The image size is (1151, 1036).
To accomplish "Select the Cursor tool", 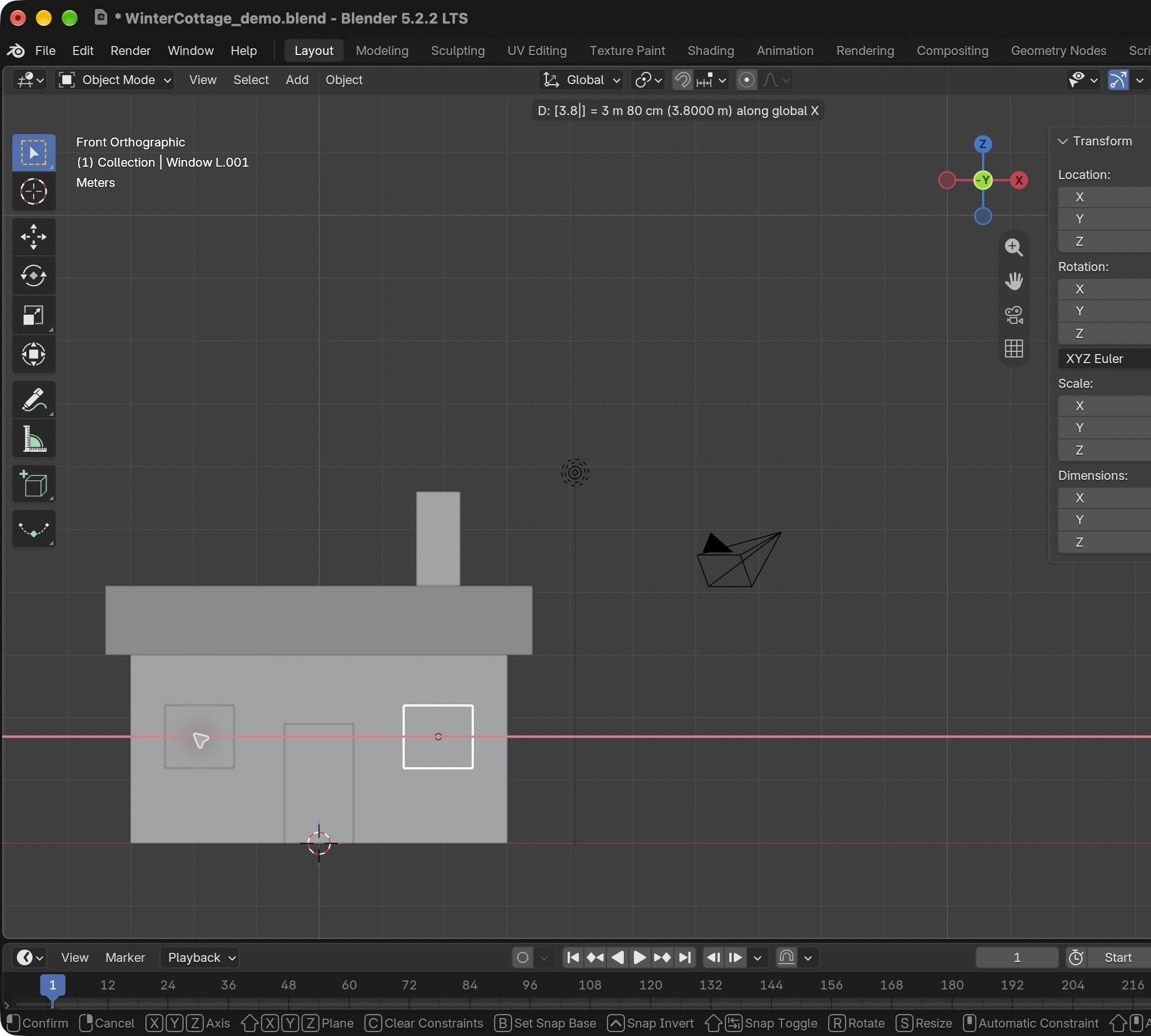I will click(34, 192).
